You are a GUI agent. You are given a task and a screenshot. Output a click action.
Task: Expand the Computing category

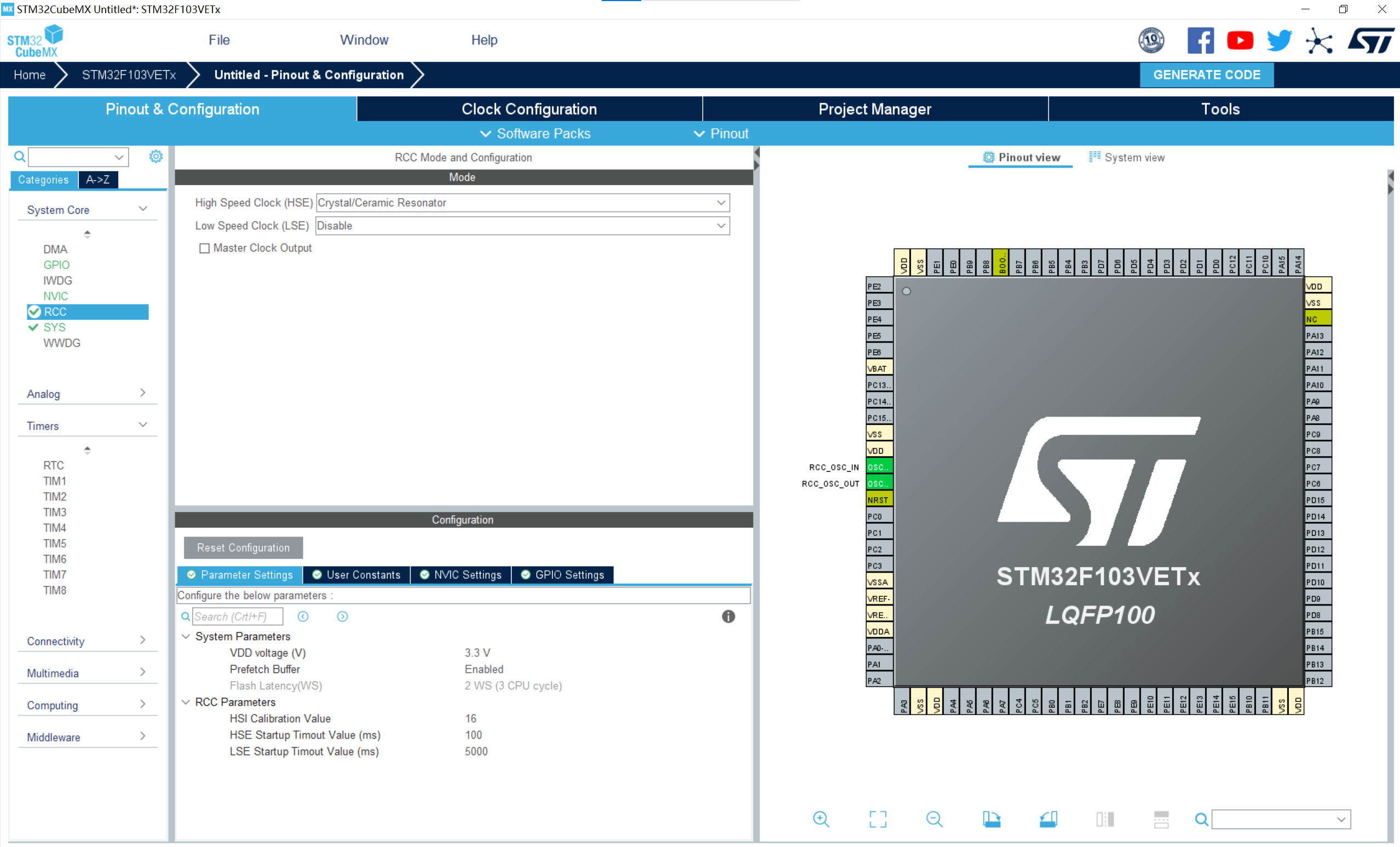click(x=142, y=705)
